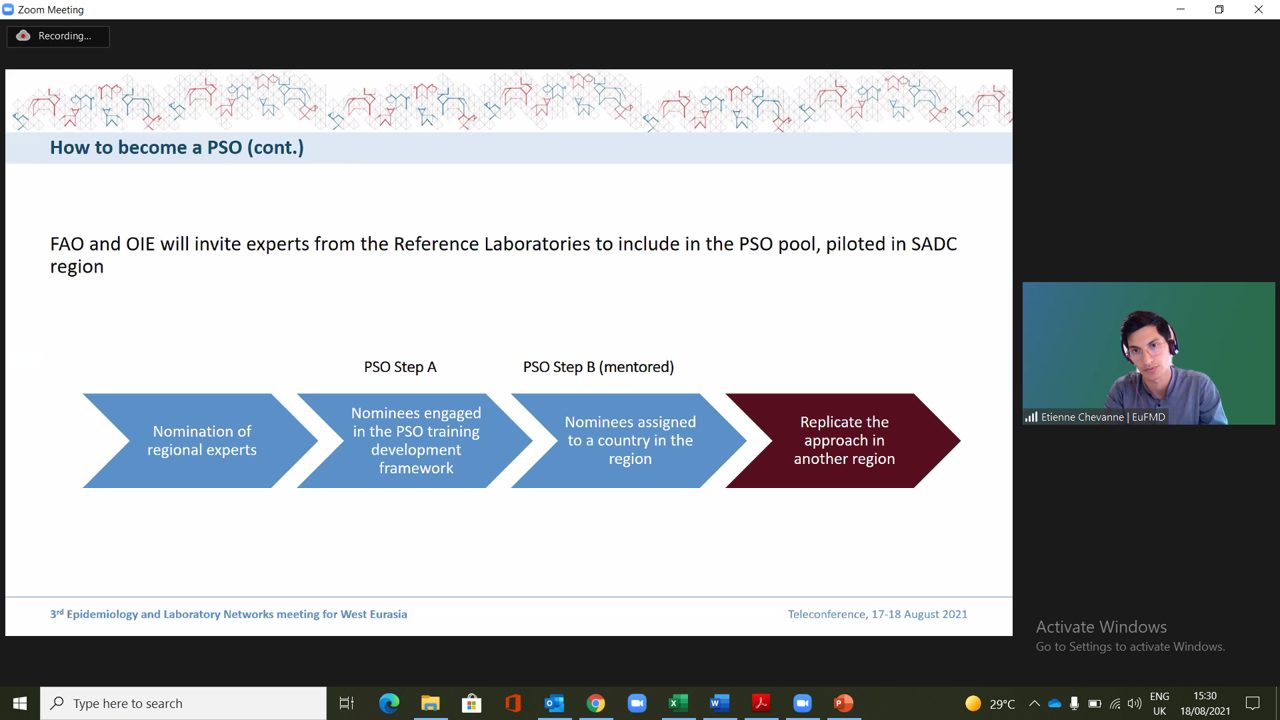Switch to PowerPoint in the taskbar
Screen dimensions: 1280x720
843,703
